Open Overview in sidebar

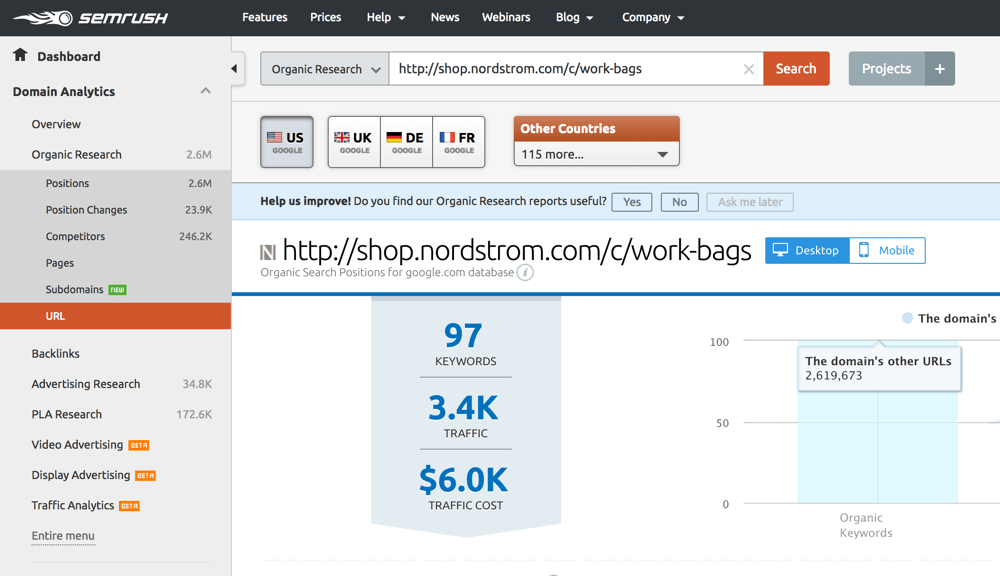tap(56, 124)
